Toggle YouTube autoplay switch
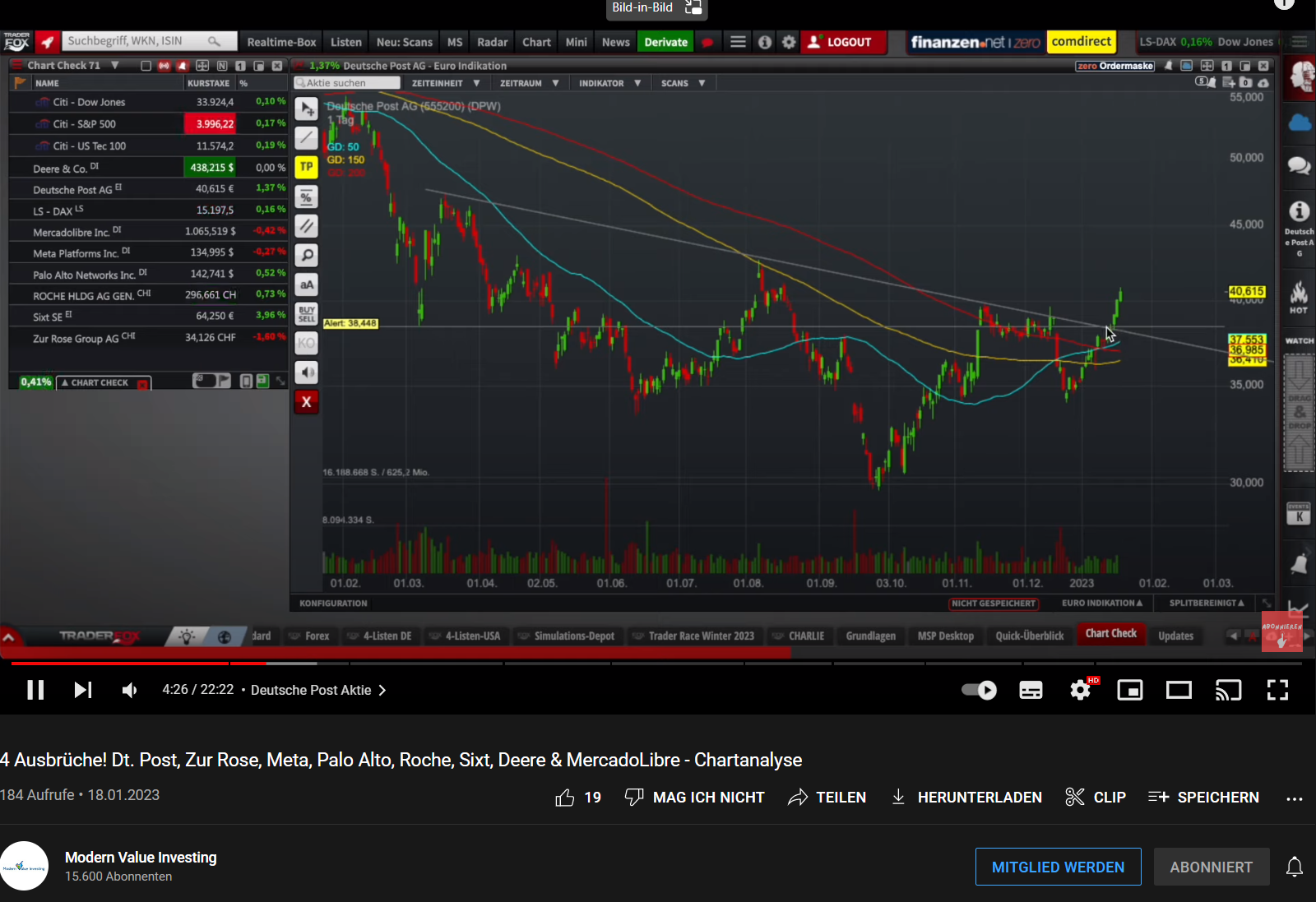Image resolution: width=1316 pixels, height=902 pixels. click(979, 690)
